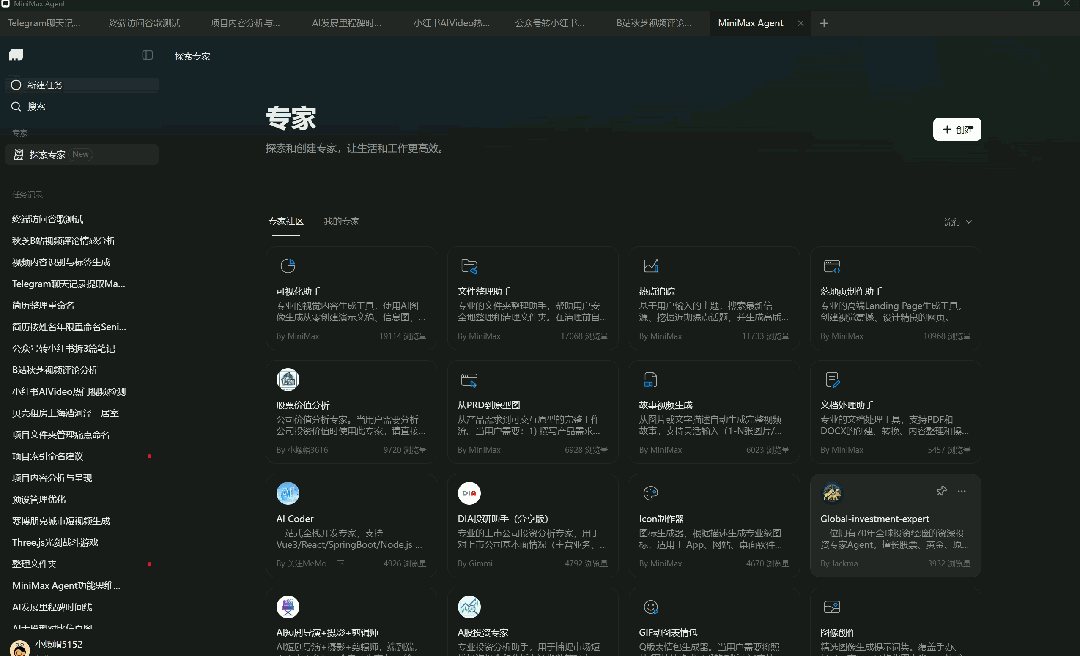Click the Icon maker palette icon
The width and height of the screenshot is (1080, 656).
tap(651, 493)
